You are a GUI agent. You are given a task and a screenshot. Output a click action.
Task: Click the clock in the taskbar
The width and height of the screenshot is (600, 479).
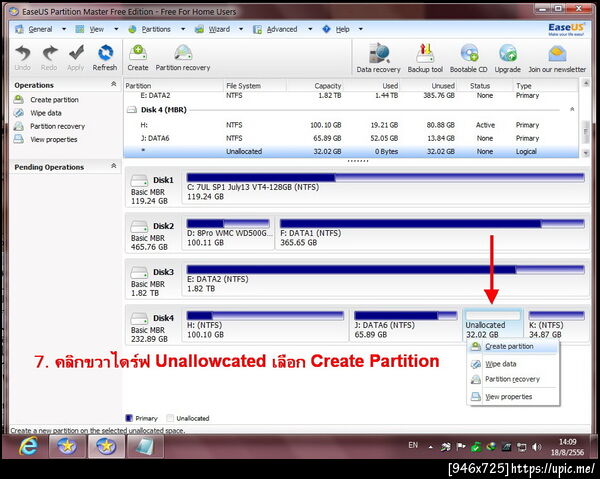tap(567, 447)
